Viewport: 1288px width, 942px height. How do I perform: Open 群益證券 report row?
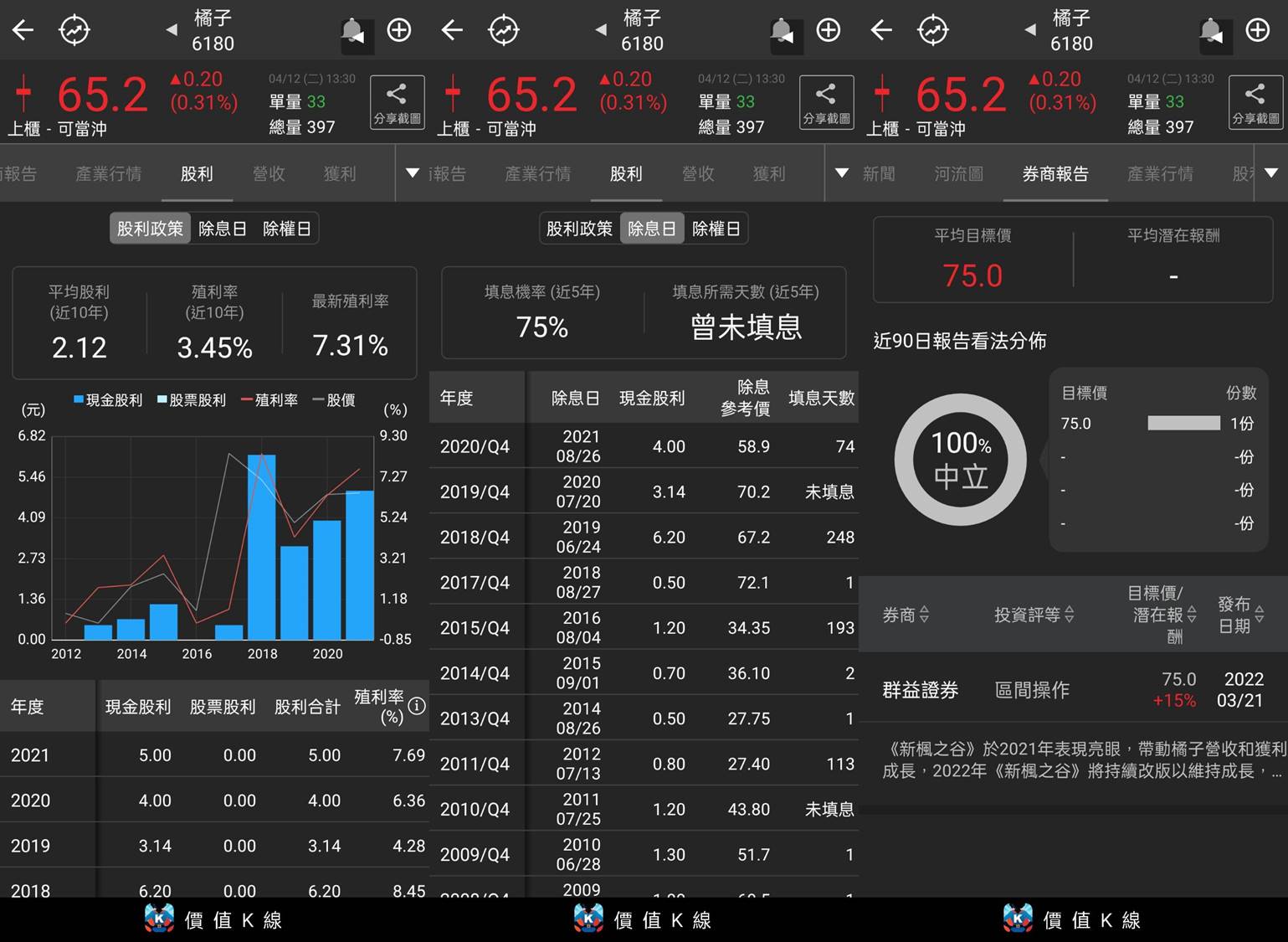pyautogui.click(x=1073, y=689)
